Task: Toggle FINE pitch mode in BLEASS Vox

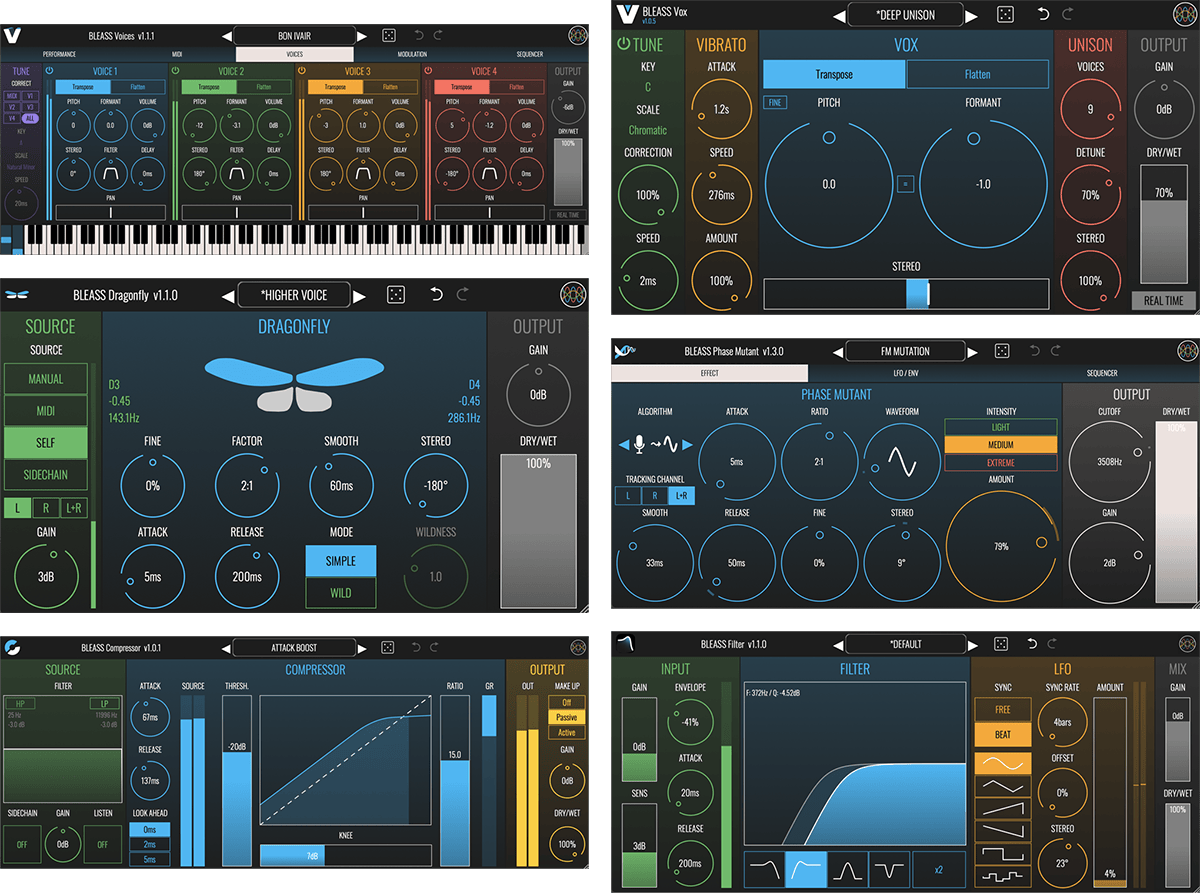Action: (775, 102)
